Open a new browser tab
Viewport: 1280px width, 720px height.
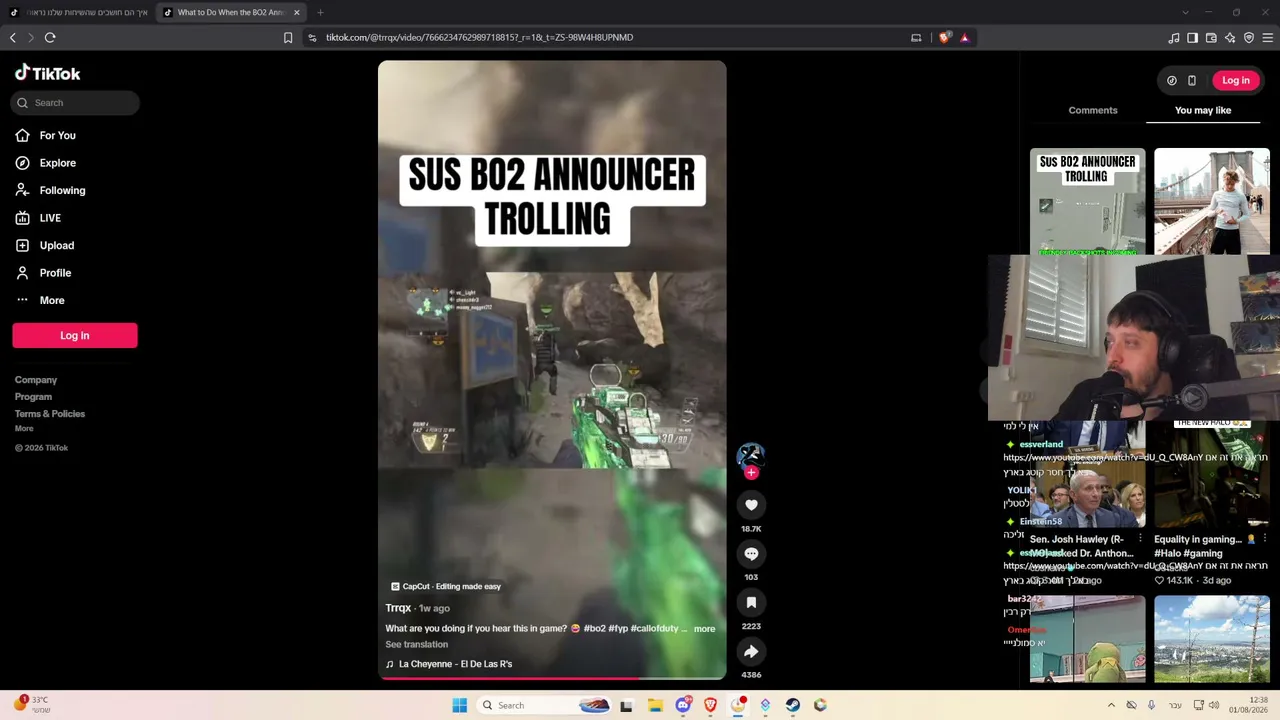320,12
